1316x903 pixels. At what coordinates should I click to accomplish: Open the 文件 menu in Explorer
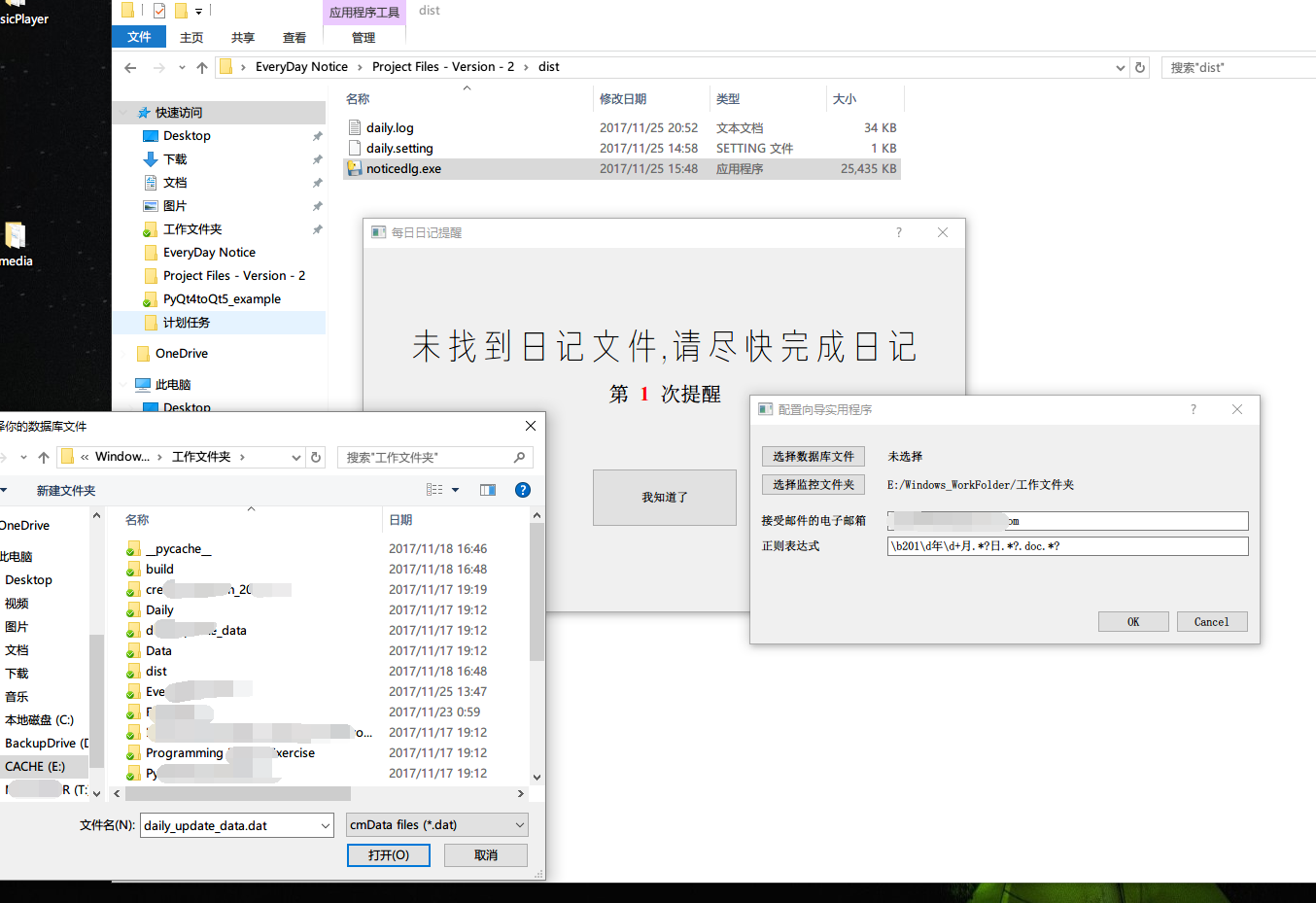(x=139, y=37)
